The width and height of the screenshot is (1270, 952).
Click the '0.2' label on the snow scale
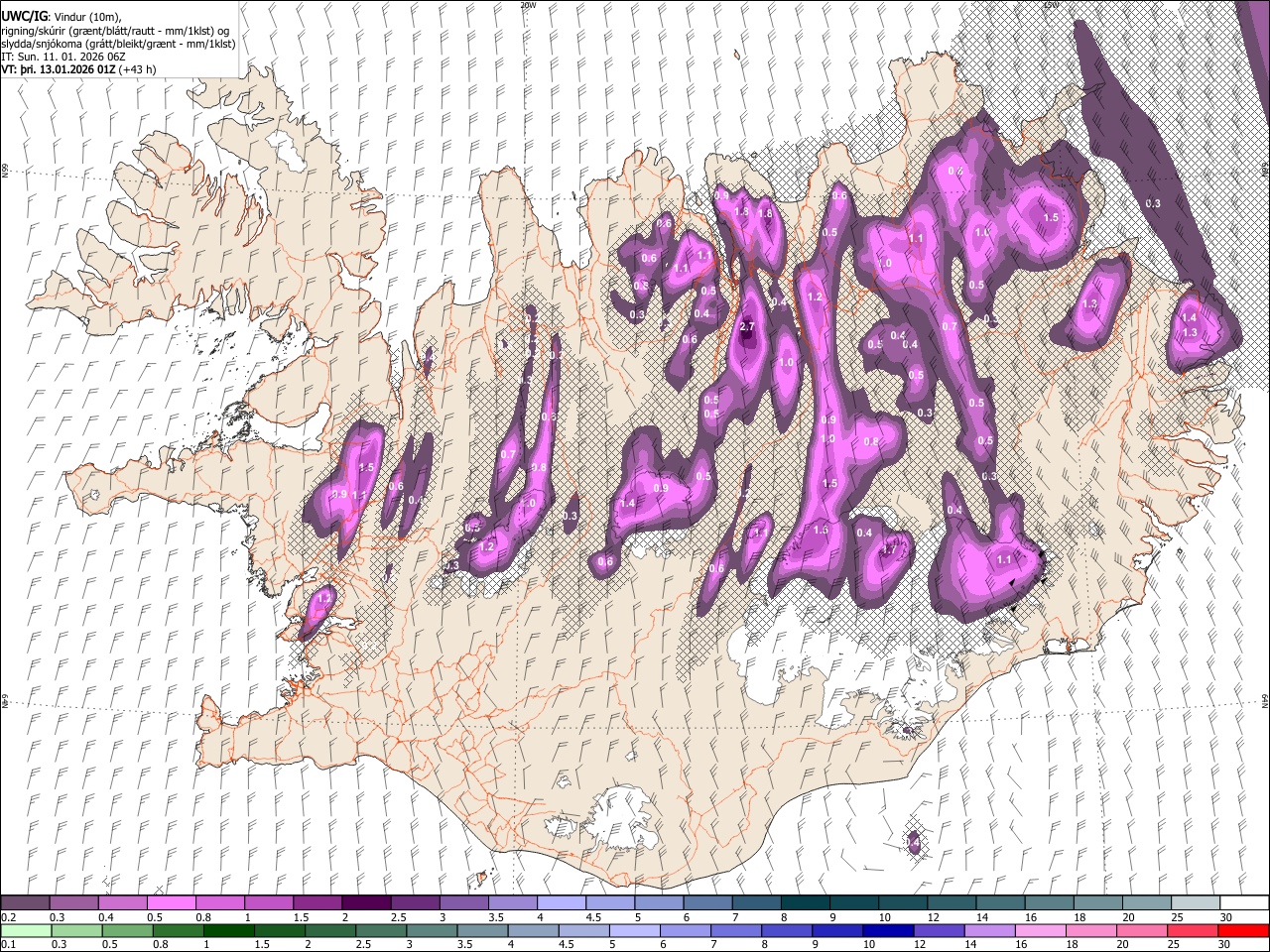(x=8, y=917)
